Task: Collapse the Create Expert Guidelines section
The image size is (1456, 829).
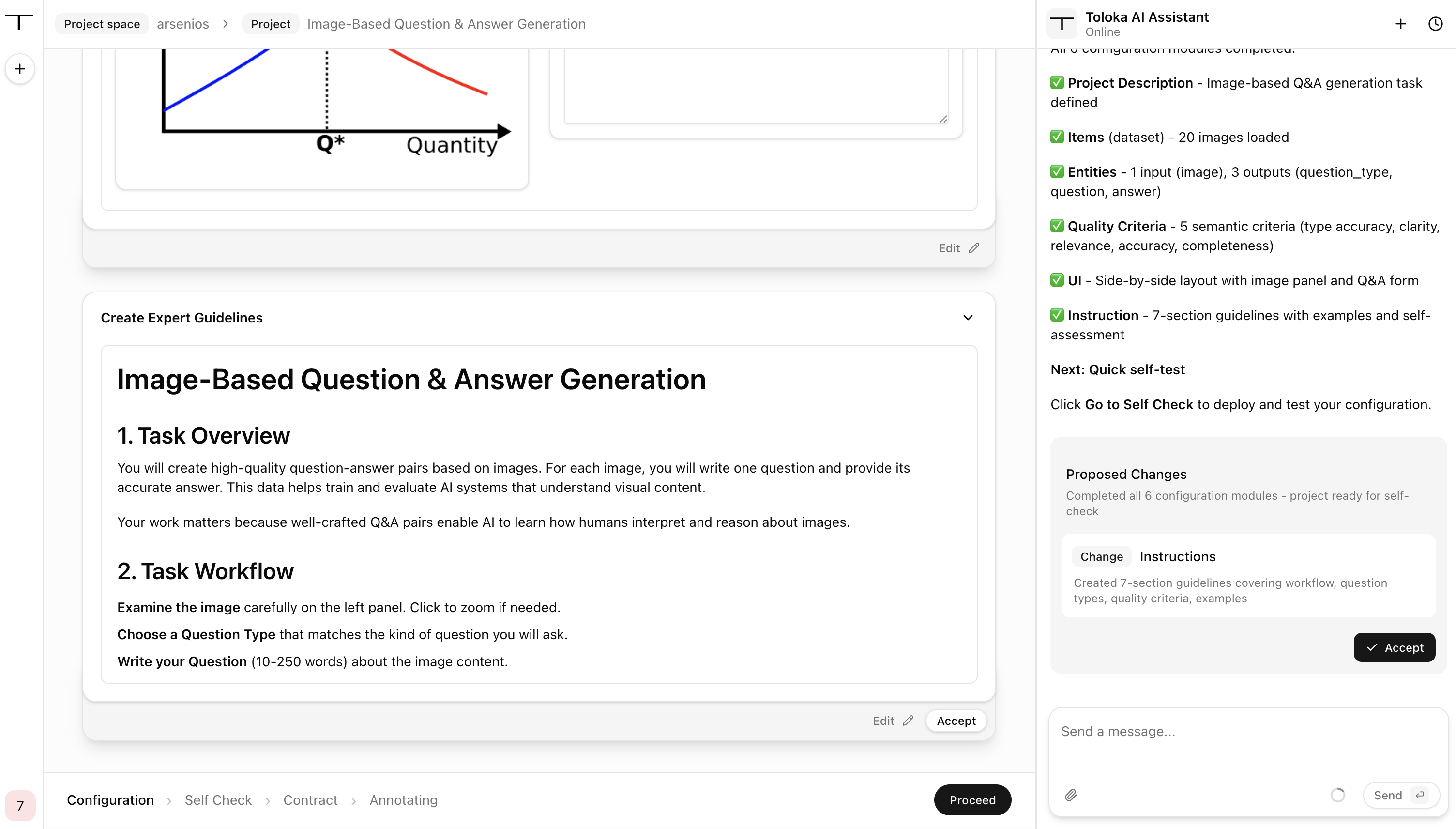Action: [x=968, y=317]
